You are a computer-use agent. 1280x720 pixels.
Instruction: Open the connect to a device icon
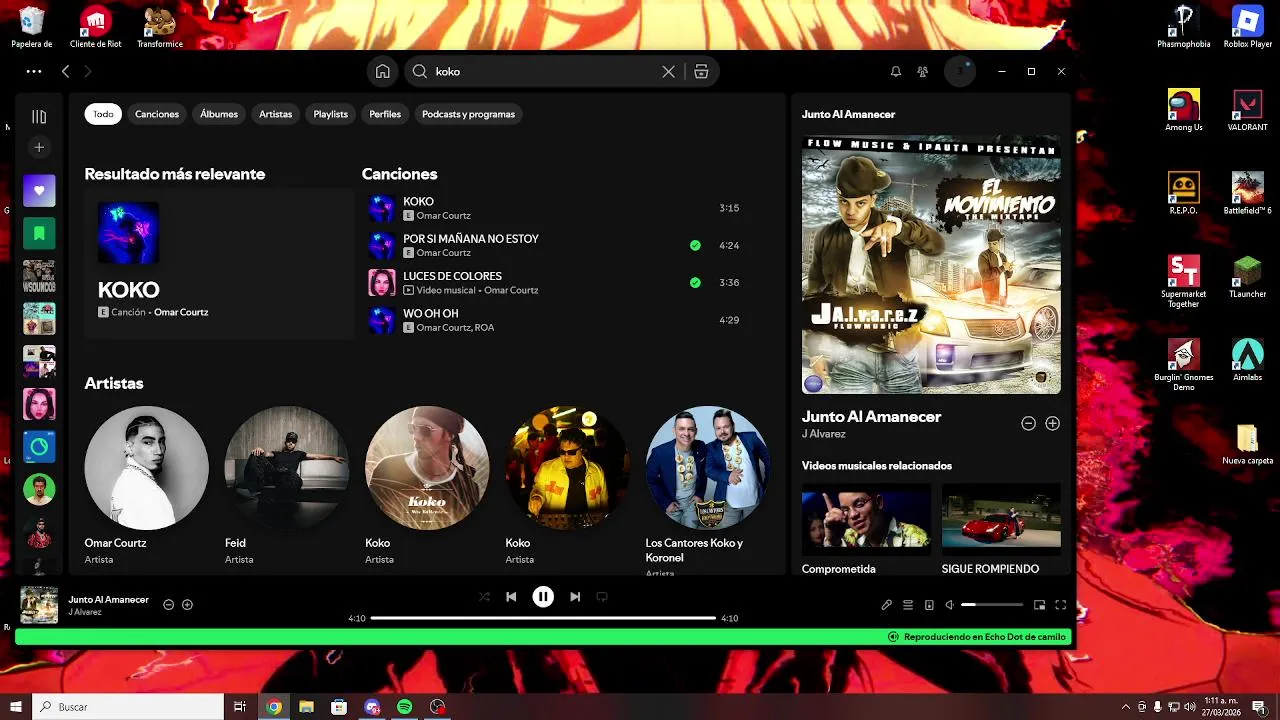coord(929,605)
